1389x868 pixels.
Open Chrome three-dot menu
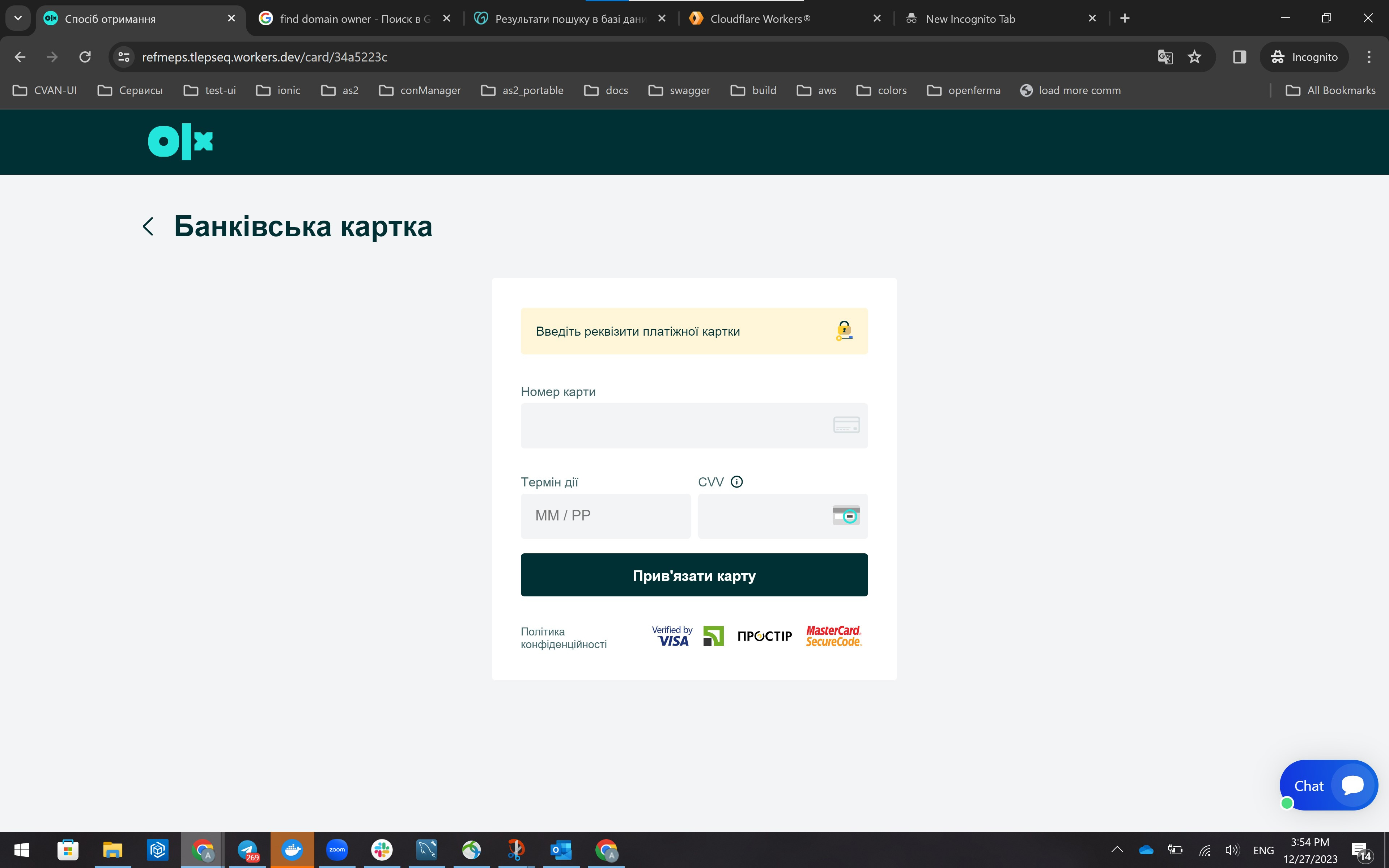1368,57
